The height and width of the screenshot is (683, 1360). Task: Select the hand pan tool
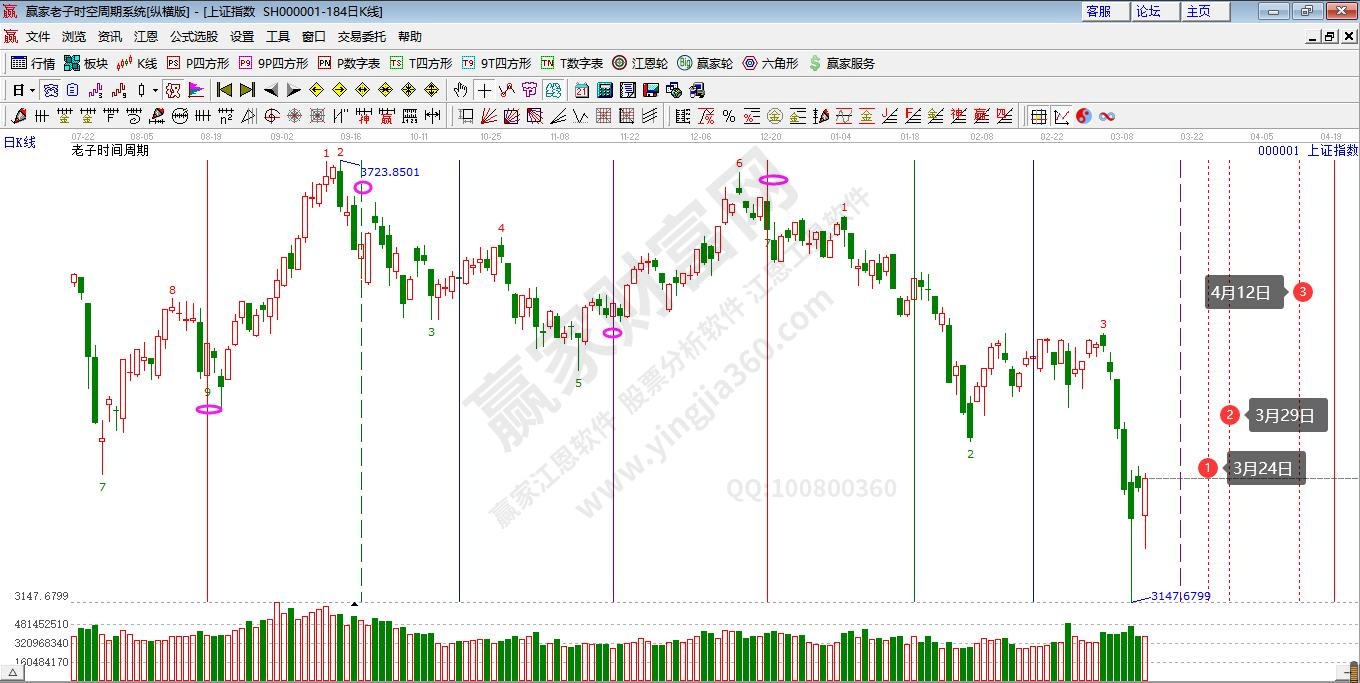[460, 90]
